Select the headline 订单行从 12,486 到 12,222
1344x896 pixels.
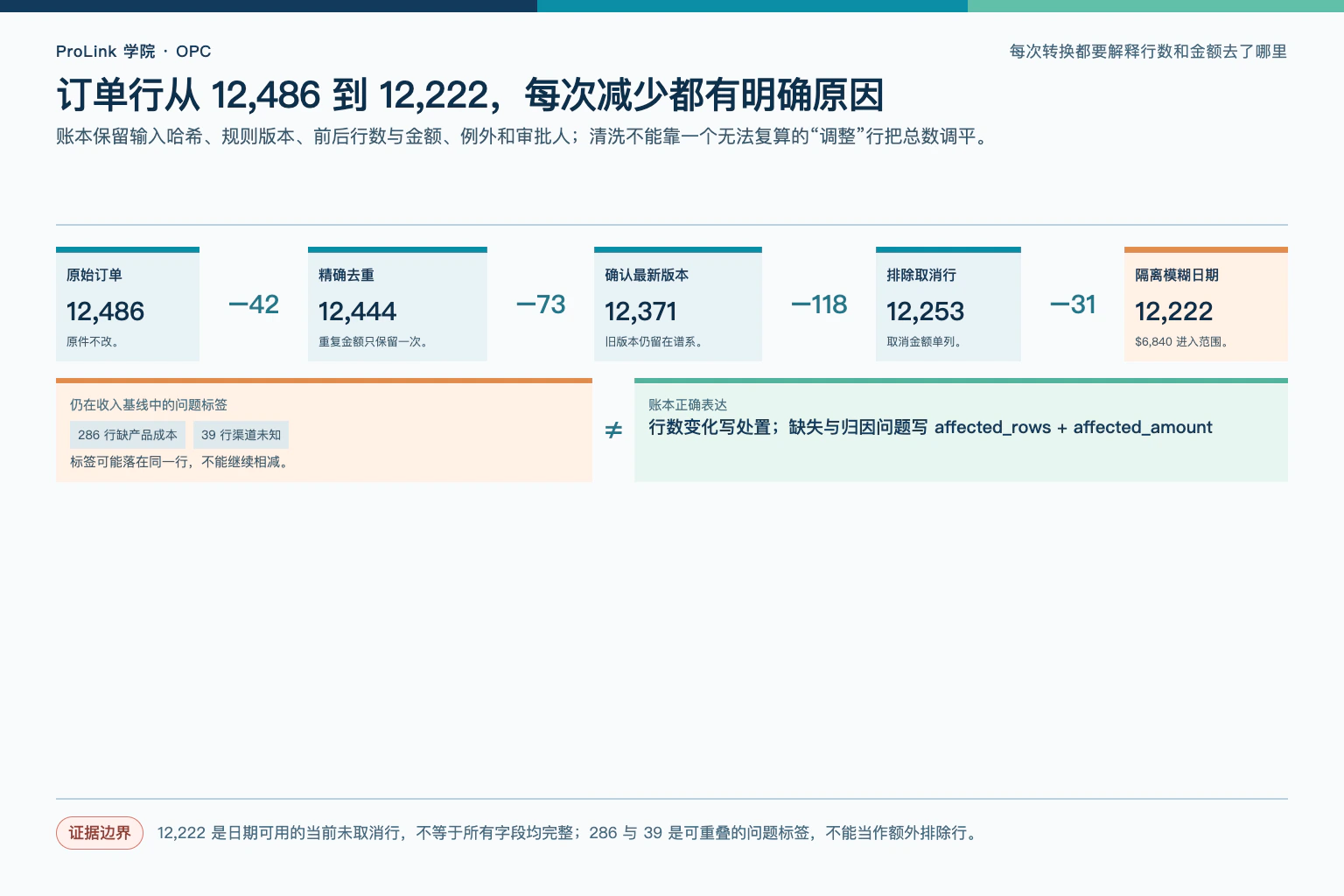point(470,94)
